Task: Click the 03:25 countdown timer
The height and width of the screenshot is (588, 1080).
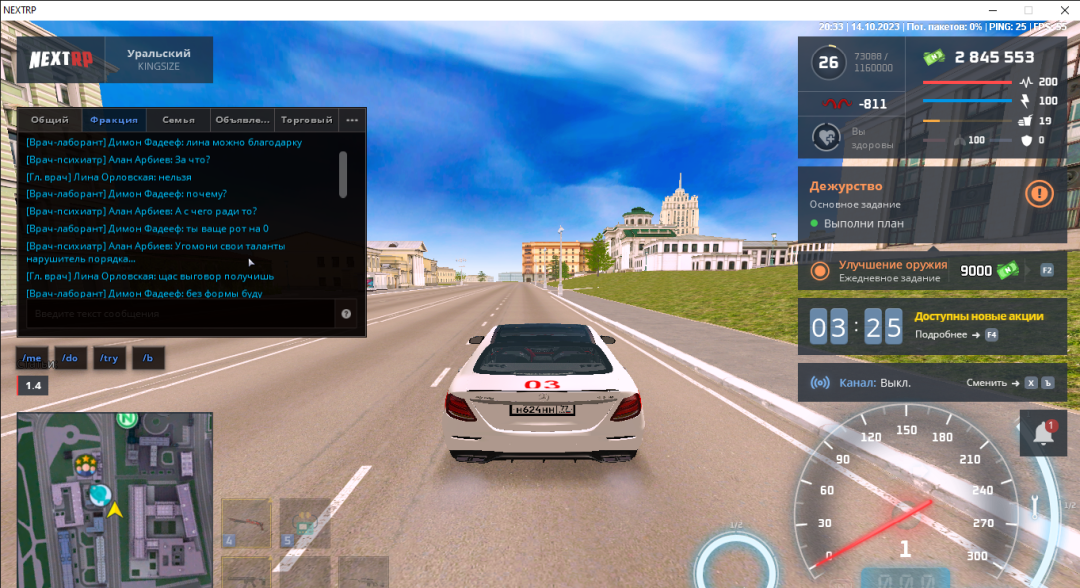Action: pyautogui.click(x=855, y=327)
